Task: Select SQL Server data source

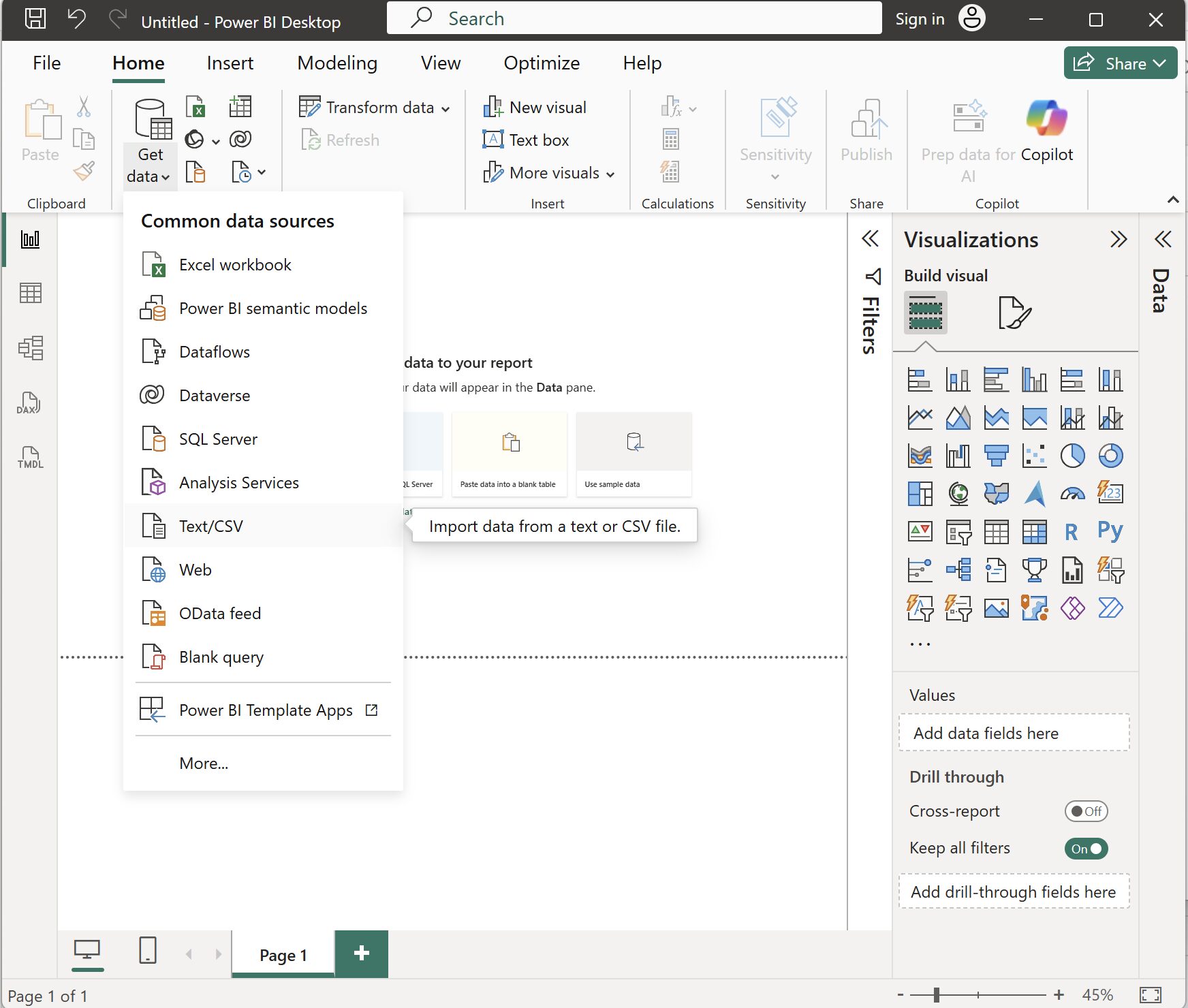Action: (x=263, y=439)
